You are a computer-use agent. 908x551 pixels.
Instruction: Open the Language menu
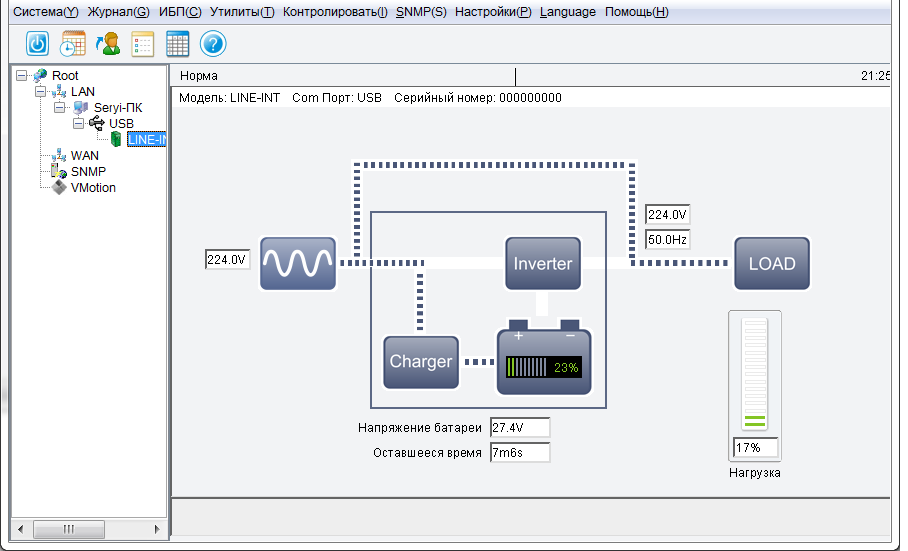tap(568, 12)
